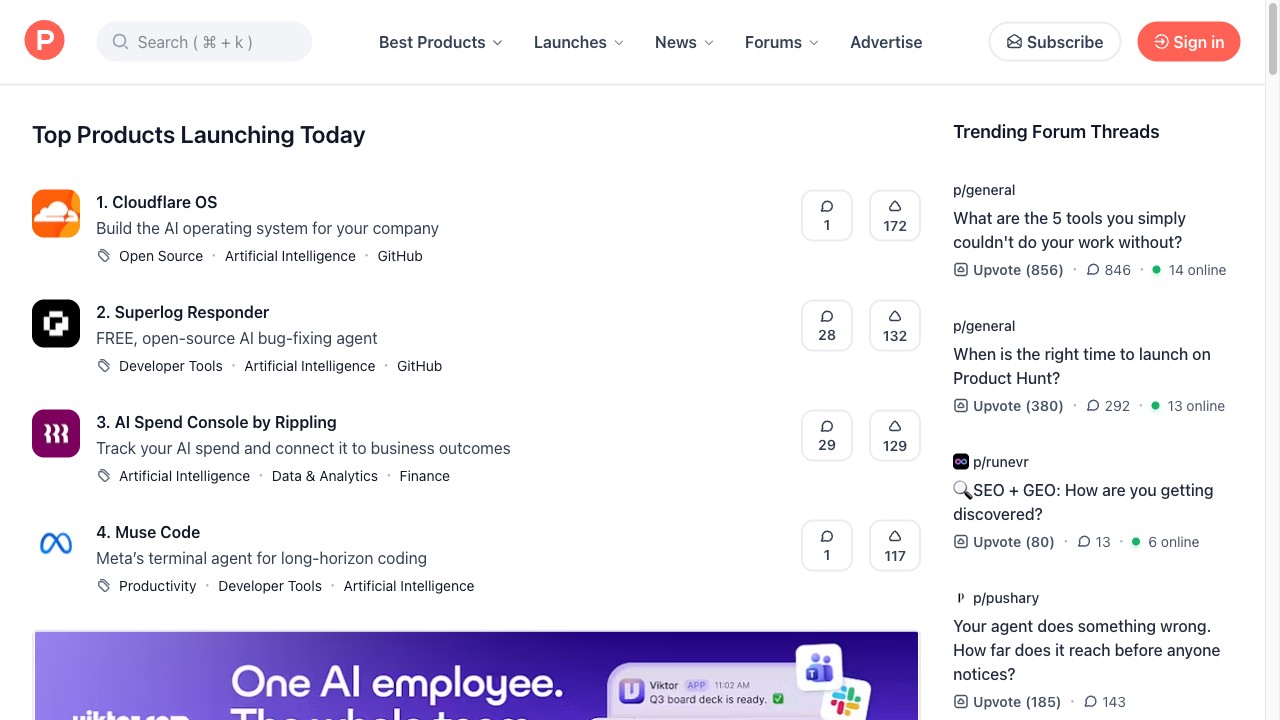1280x720 pixels.
Task: Click the p/runevr forum avatar icon
Action: click(x=961, y=462)
